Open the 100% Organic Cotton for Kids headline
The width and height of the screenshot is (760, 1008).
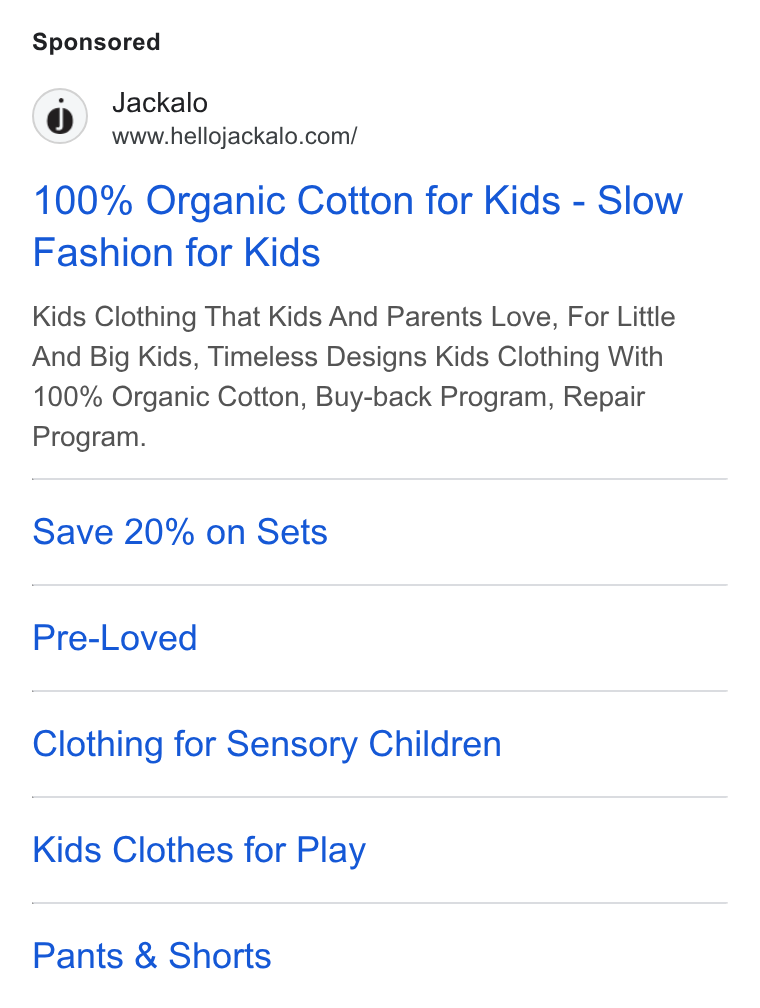357,226
